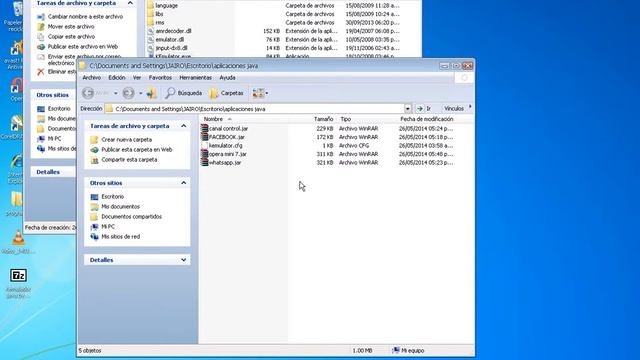The image size is (640, 360).
Task: Select the whatsapp.jar file icon
Action: coord(204,162)
